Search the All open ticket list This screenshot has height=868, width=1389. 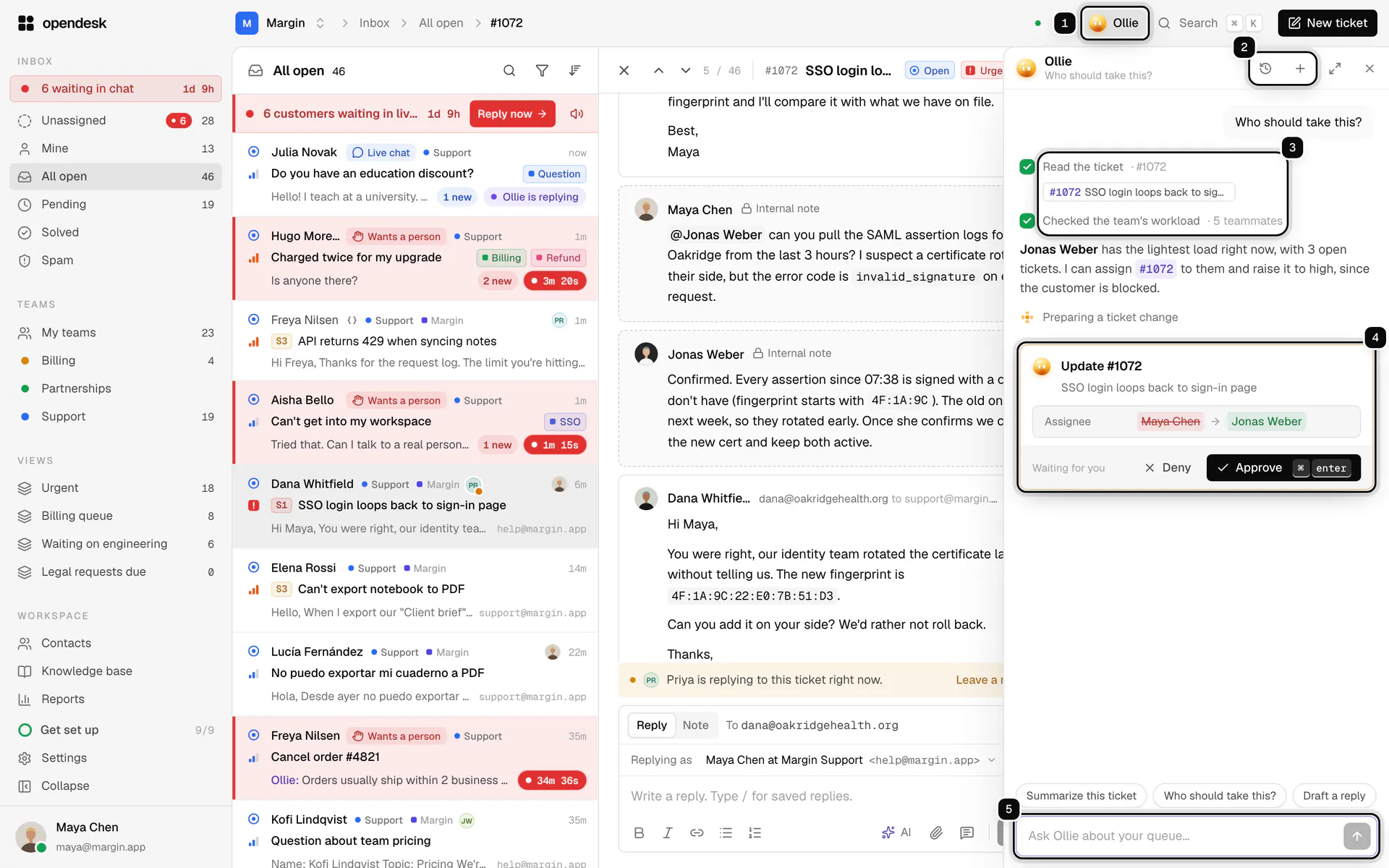click(x=509, y=70)
